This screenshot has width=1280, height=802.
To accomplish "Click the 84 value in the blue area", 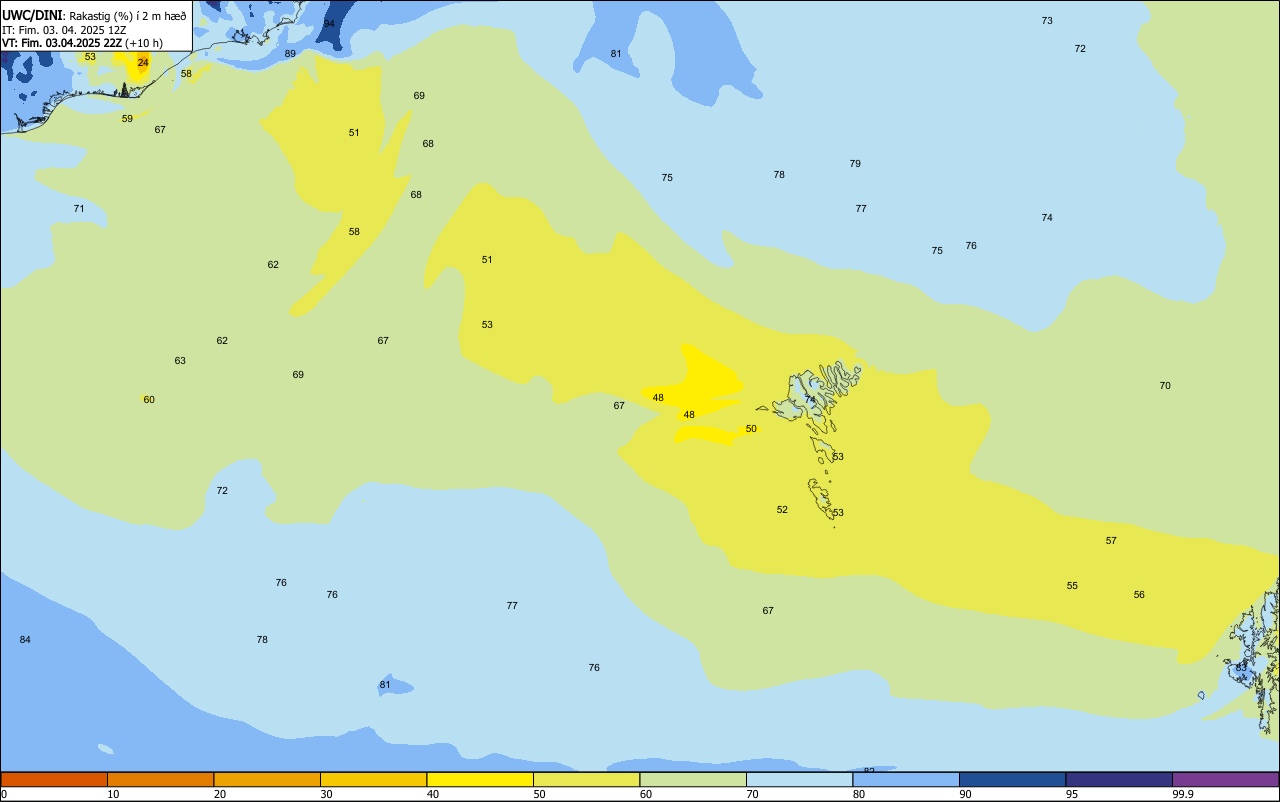I will point(25,639).
